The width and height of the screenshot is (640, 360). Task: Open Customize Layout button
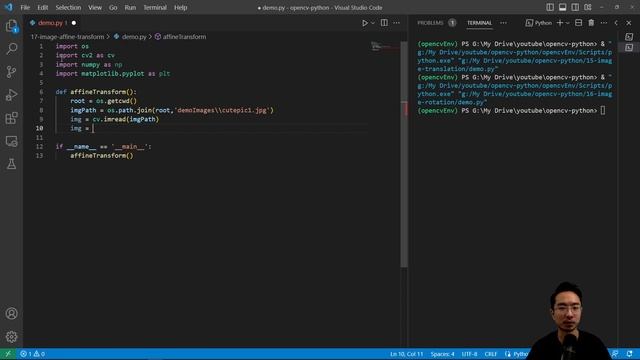(588, 7)
